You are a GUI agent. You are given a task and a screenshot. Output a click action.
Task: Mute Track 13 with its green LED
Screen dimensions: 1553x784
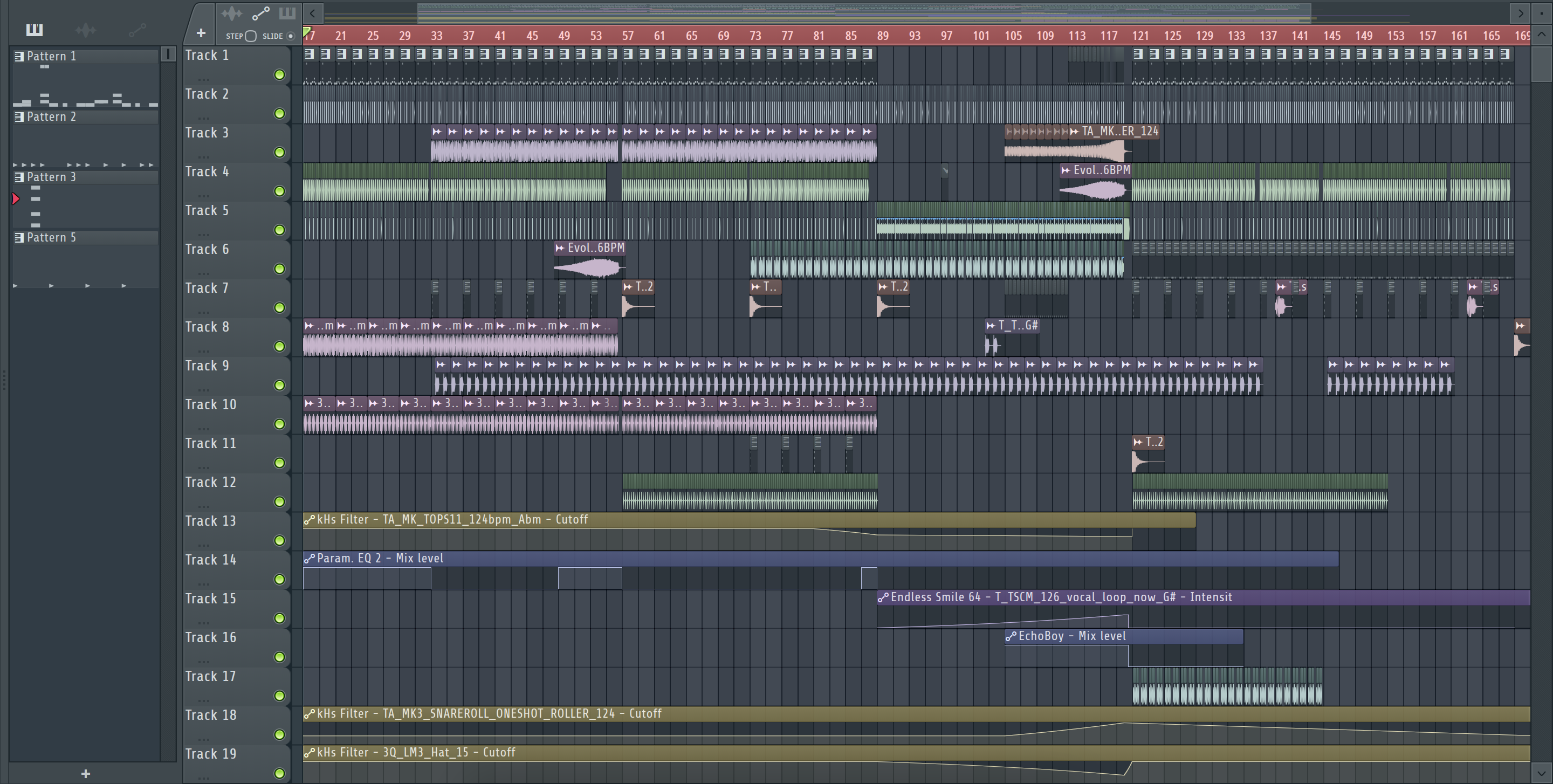(x=279, y=540)
